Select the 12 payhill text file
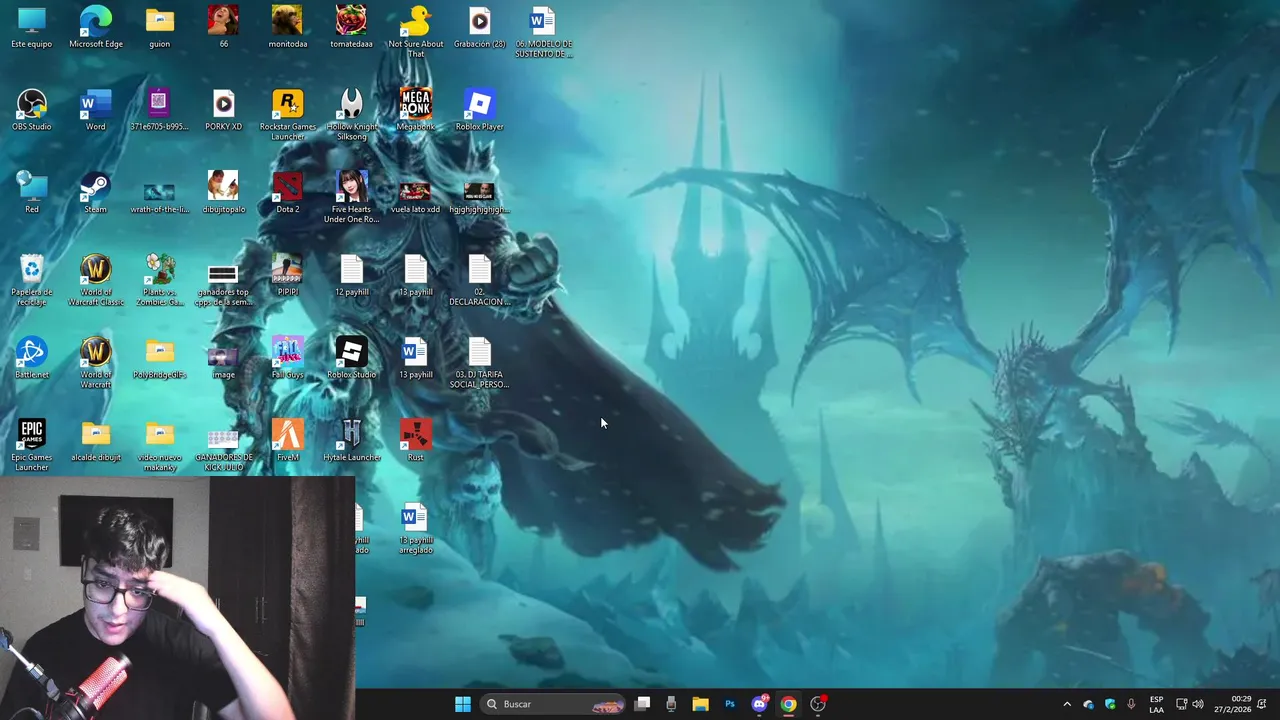1280x720 pixels. 352,275
